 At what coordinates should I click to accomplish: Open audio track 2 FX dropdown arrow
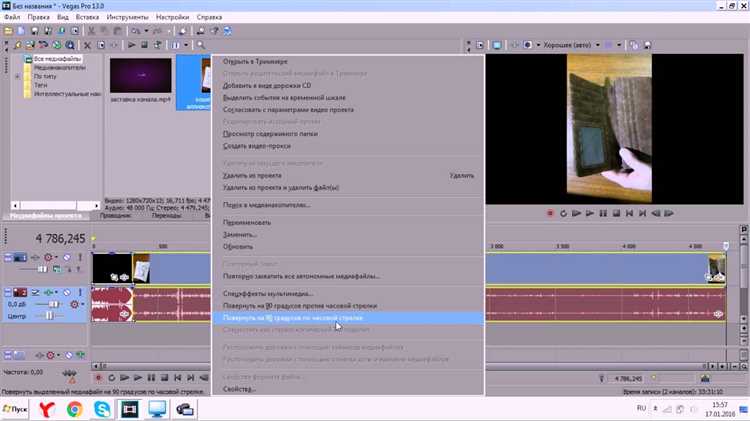pyautogui.click(x=55, y=292)
